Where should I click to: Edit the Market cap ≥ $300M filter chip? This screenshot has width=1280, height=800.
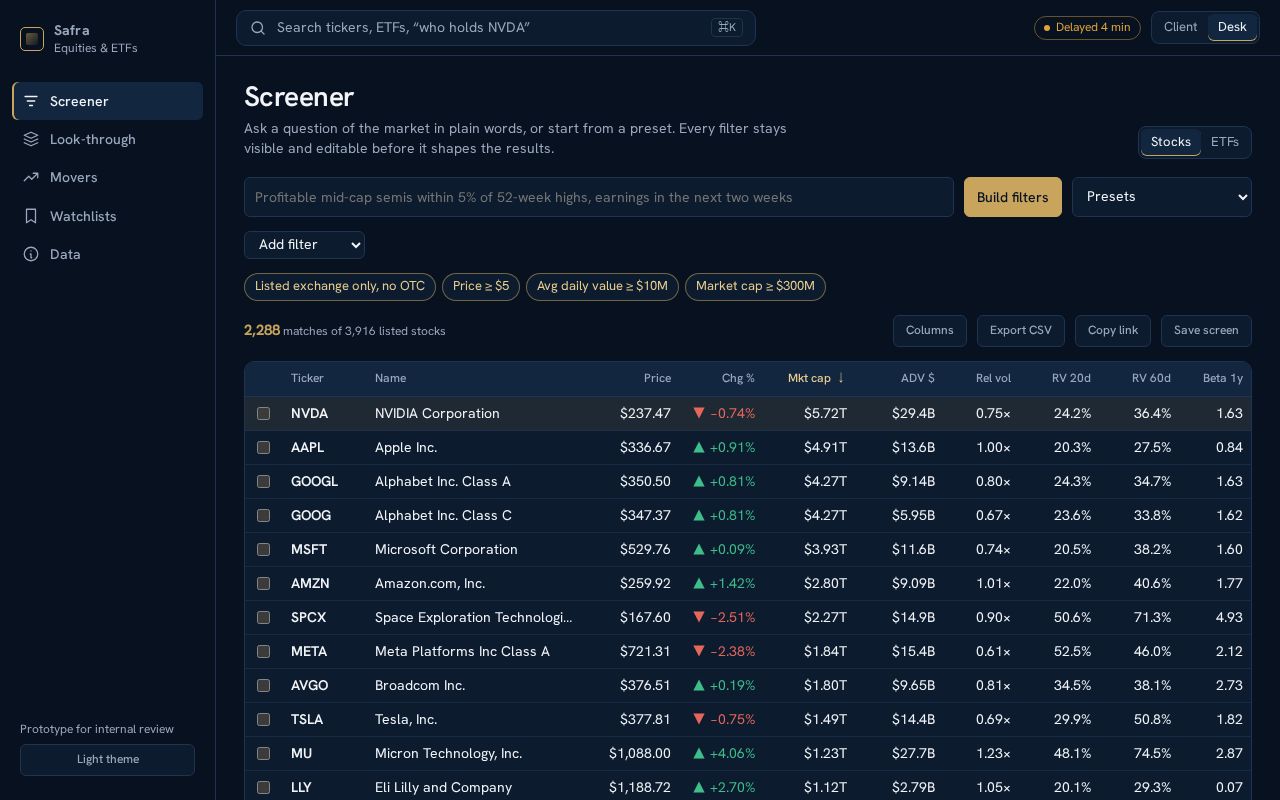(x=755, y=287)
